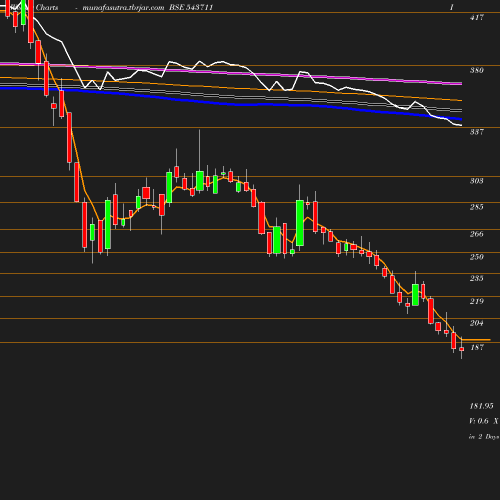Select the 235 price axis label
The image size is (500, 500).
click(x=477, y=278)
